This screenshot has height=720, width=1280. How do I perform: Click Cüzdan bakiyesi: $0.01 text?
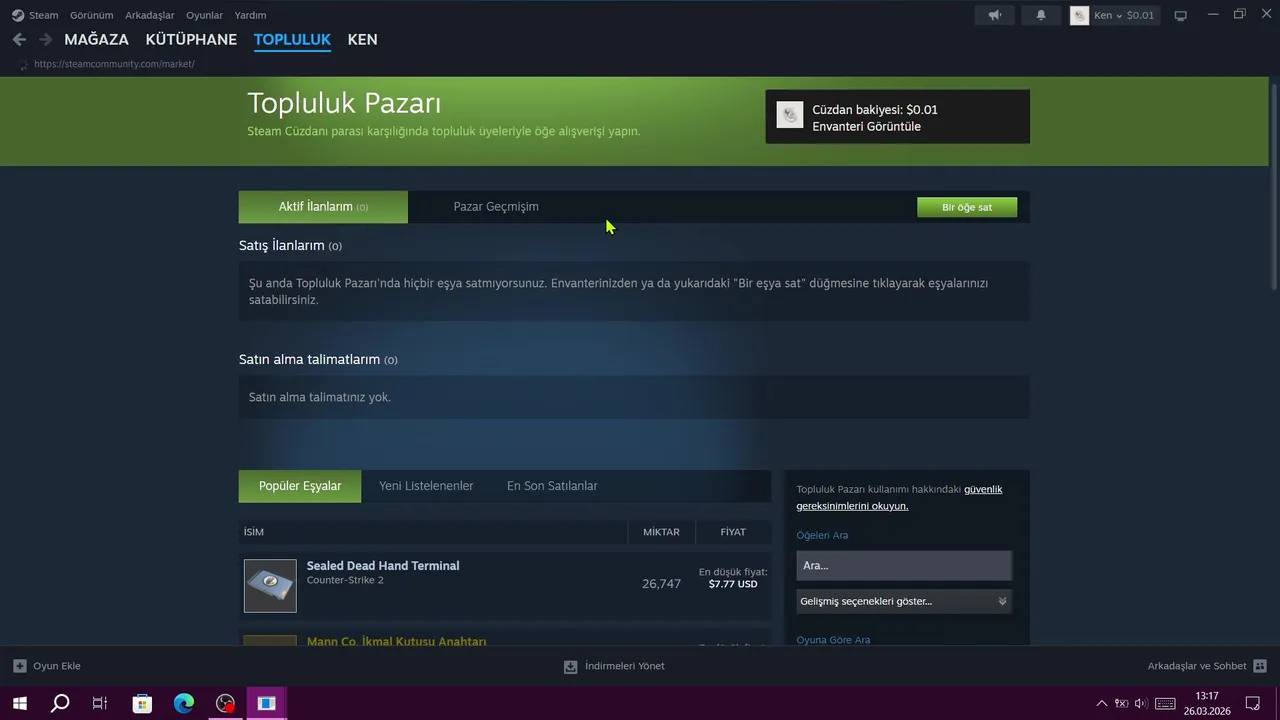(x=875, y=110)
